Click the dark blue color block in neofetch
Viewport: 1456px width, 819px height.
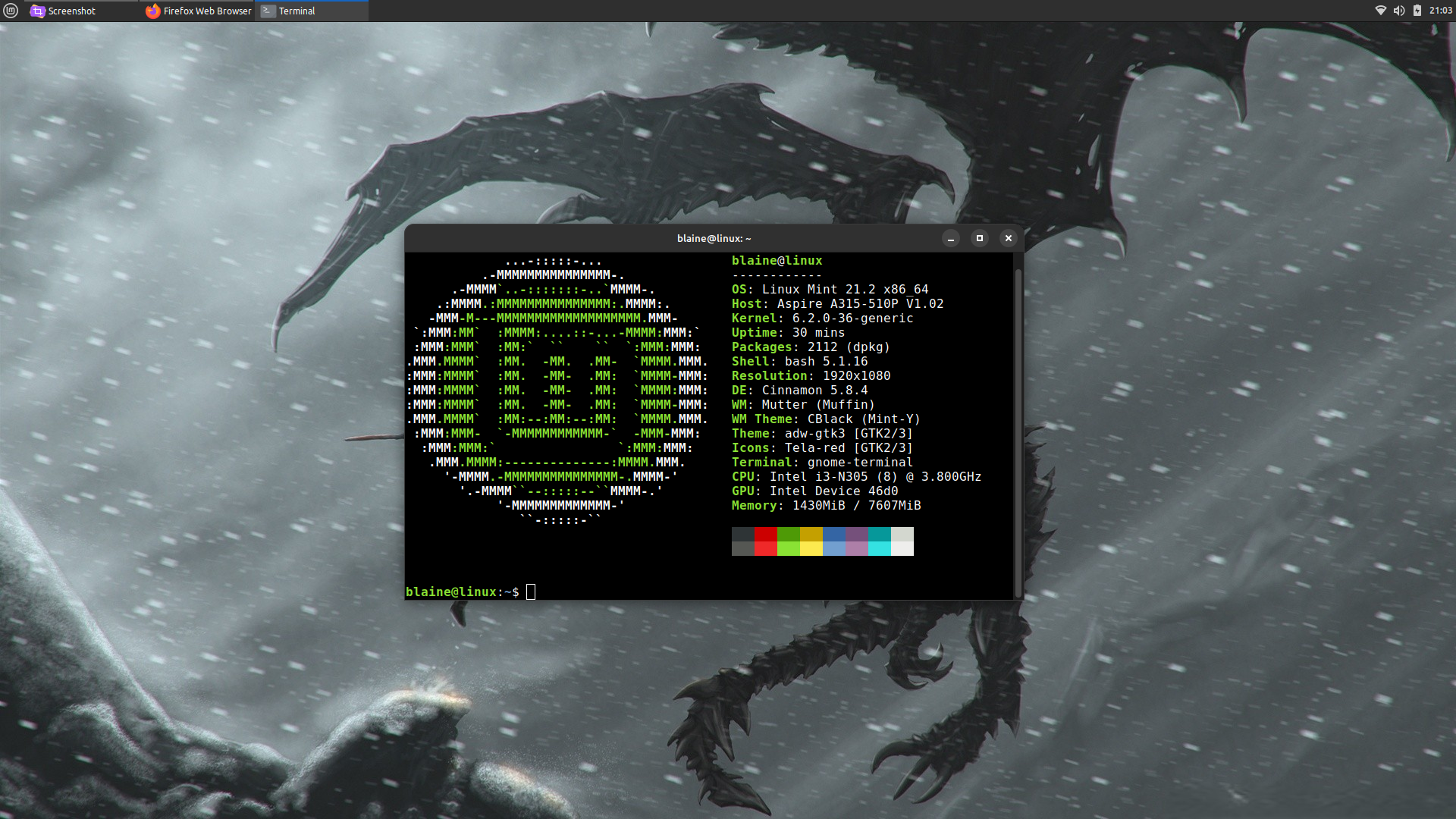pos(834,534)
